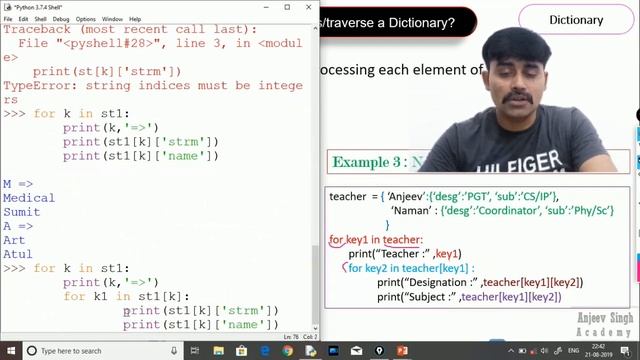640x360 pixels.
Task: Click the ENG language indicator
Action: (573, 351)
